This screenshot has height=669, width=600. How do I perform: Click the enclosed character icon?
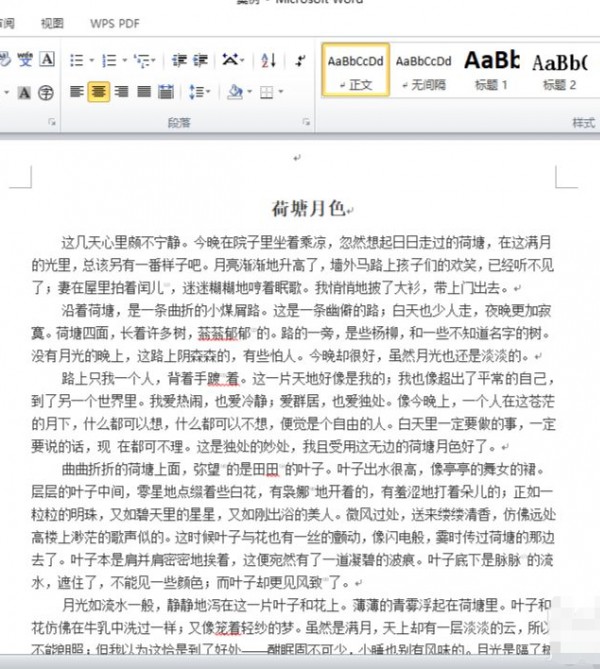coord(46,92)
